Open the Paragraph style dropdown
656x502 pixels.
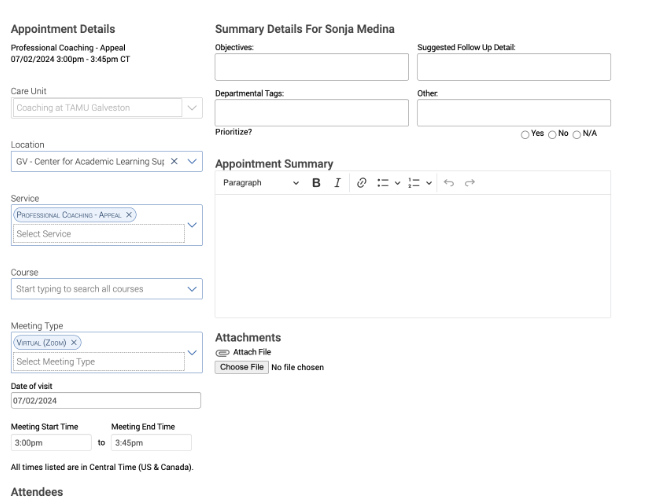261,183
